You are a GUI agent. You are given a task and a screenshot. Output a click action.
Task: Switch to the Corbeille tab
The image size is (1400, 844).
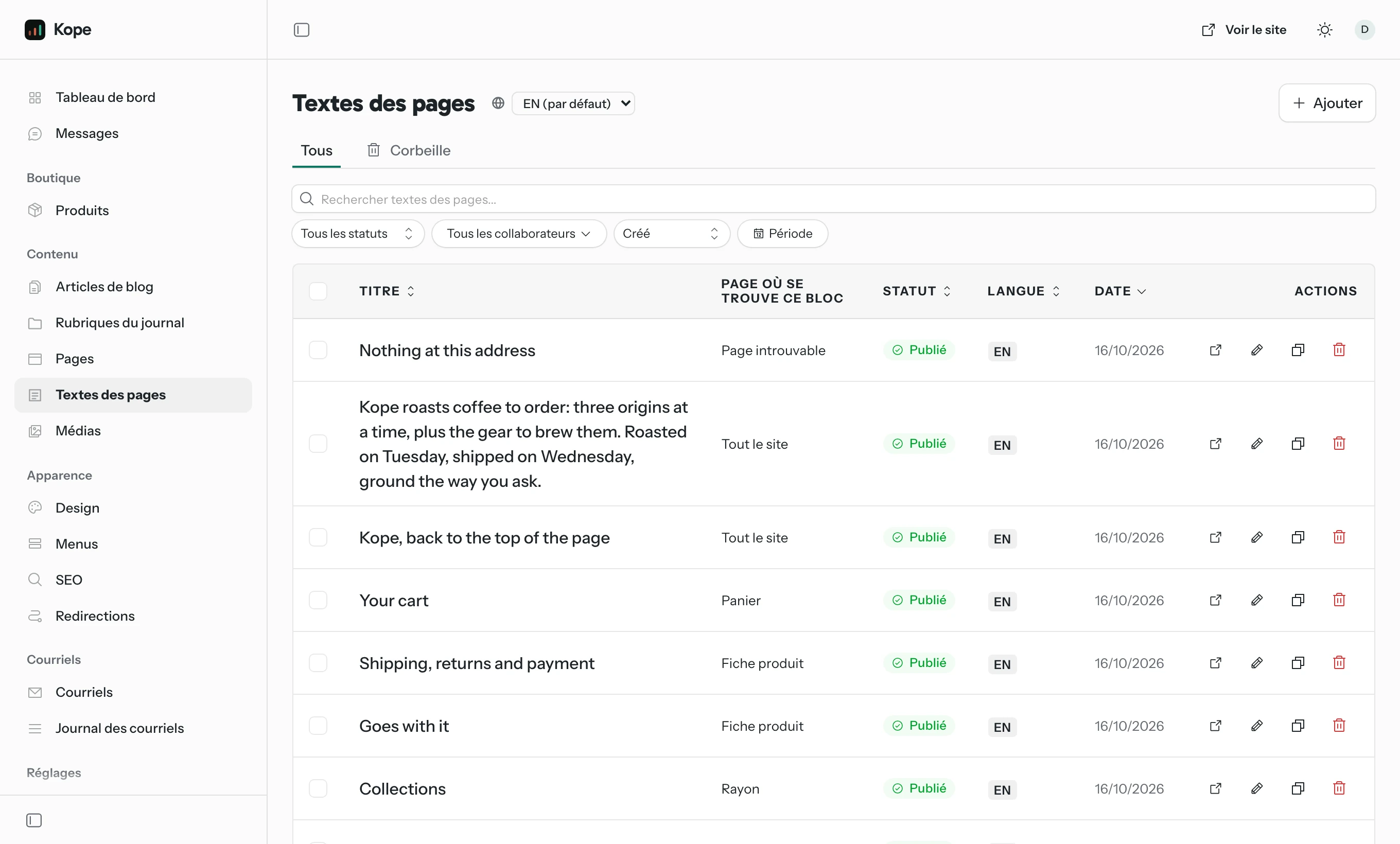click(409, 150)
